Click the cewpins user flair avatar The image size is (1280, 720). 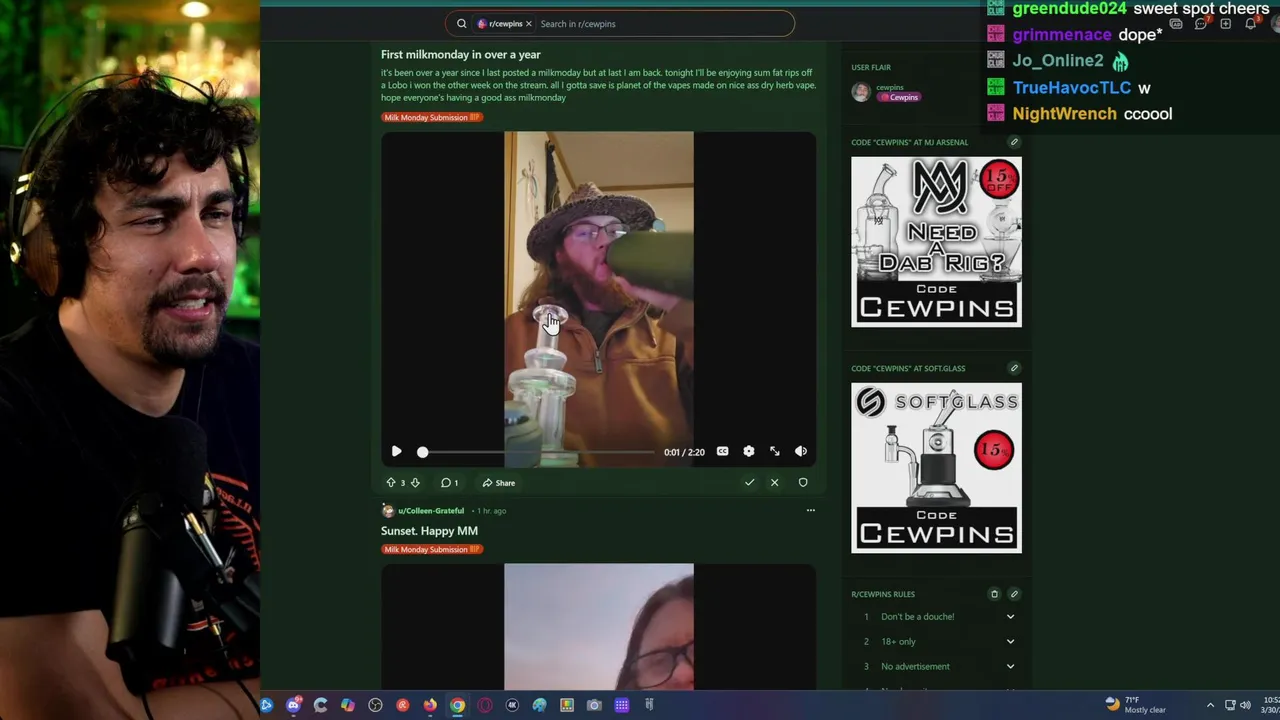(x=861, y=92)
